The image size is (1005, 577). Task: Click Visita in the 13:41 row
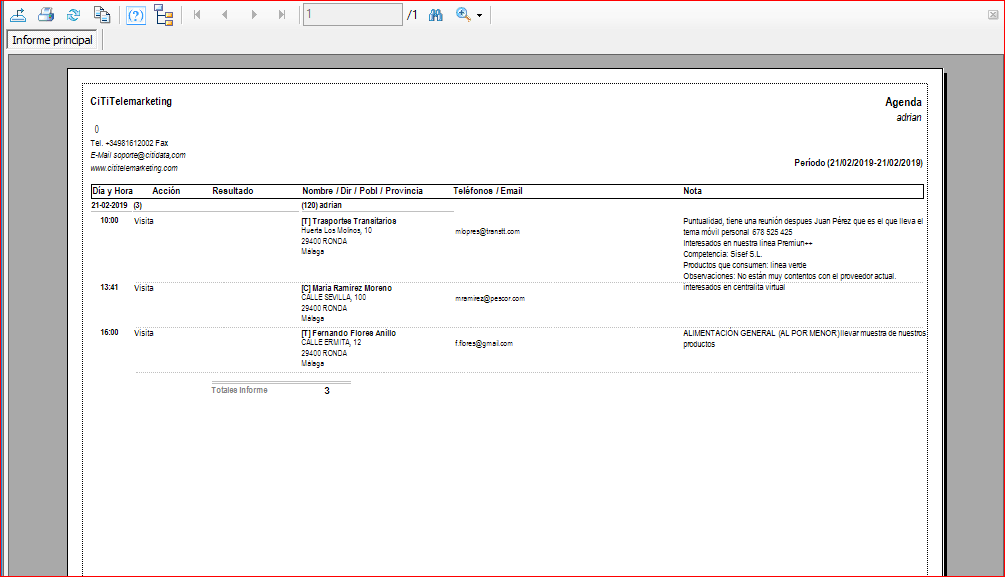tap(144, 288)
